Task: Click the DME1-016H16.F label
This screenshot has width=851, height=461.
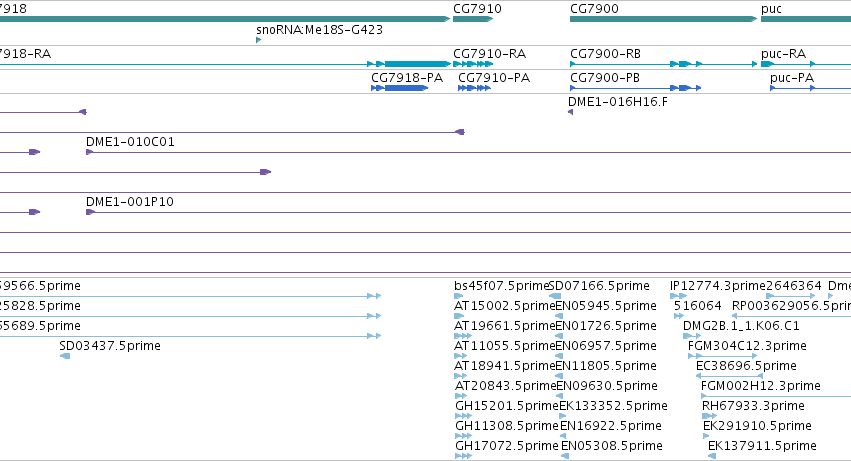Action: (618, 102)
